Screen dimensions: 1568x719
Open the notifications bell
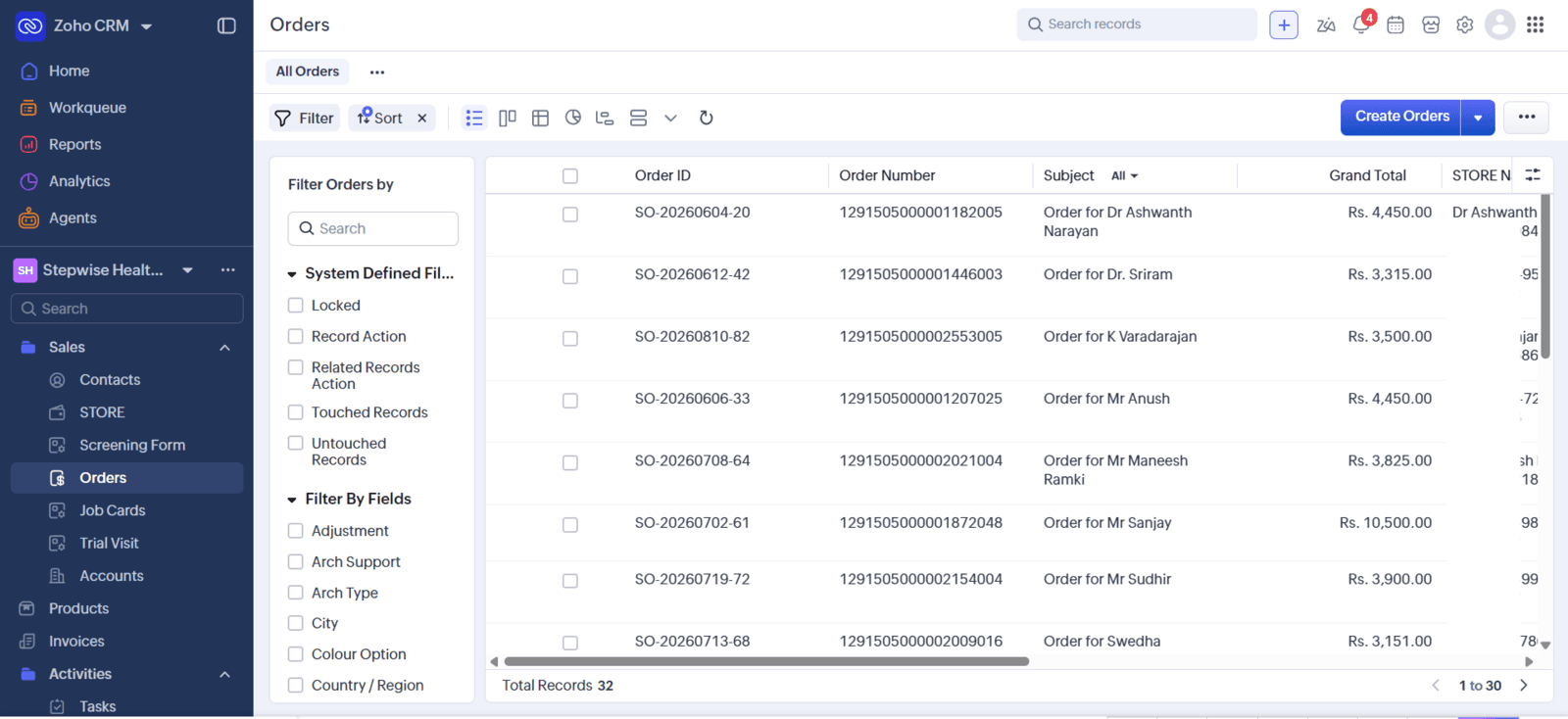(x=1361, y=25)
